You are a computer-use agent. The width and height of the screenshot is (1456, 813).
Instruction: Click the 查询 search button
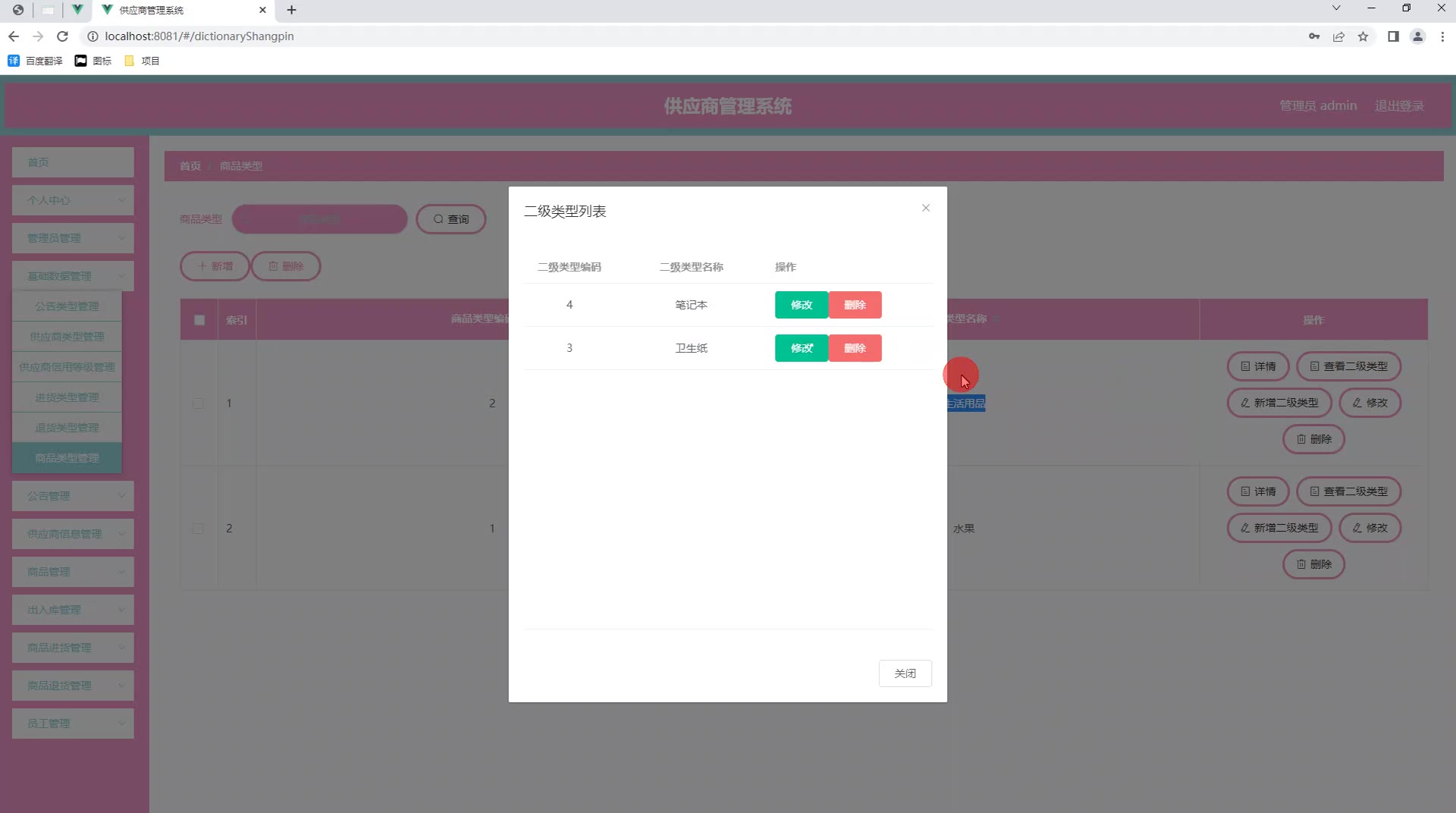point(451,219)
